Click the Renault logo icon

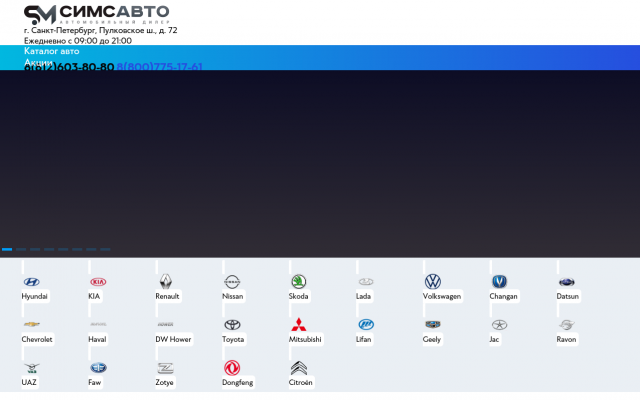(x=165, y=281)
